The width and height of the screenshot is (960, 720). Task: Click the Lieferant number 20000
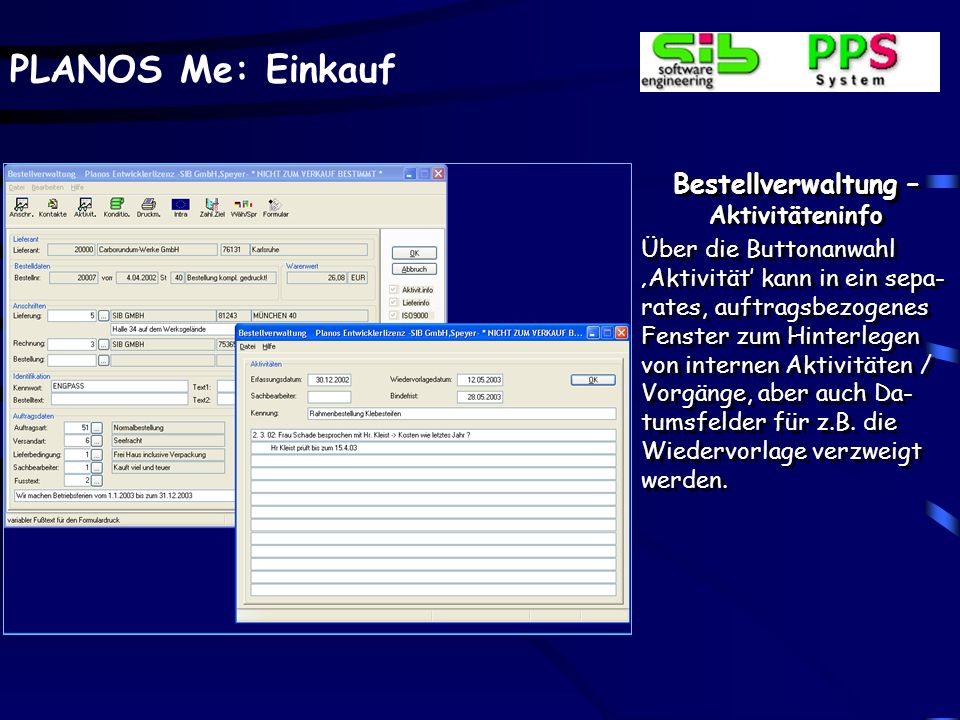coord(71,250)
